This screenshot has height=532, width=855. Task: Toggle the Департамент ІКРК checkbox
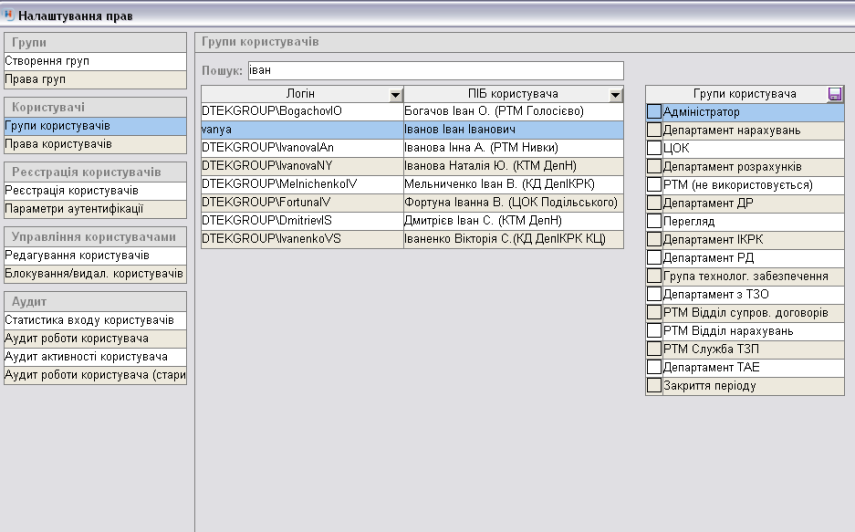tap(654, 240)
